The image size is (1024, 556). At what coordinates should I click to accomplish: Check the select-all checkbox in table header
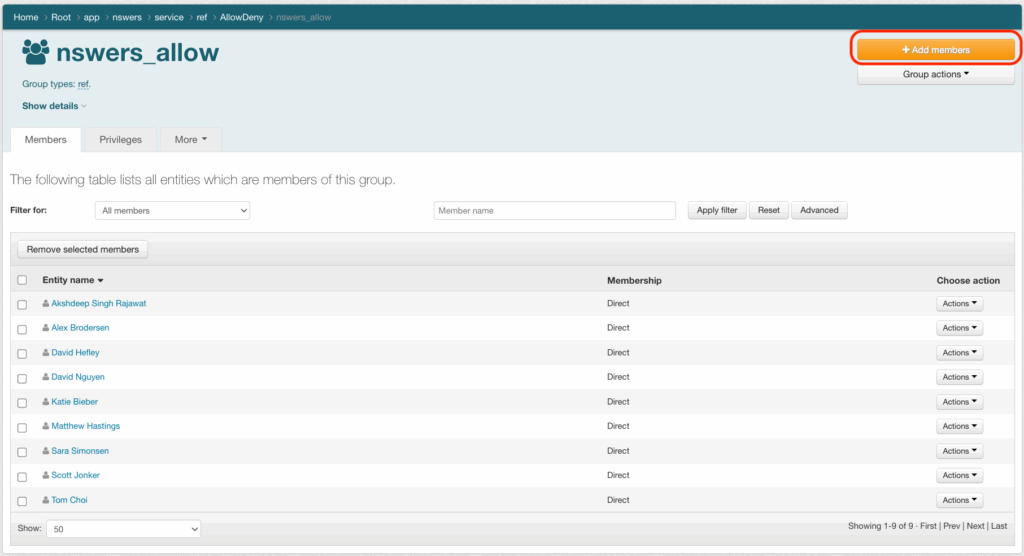point(22,280)
